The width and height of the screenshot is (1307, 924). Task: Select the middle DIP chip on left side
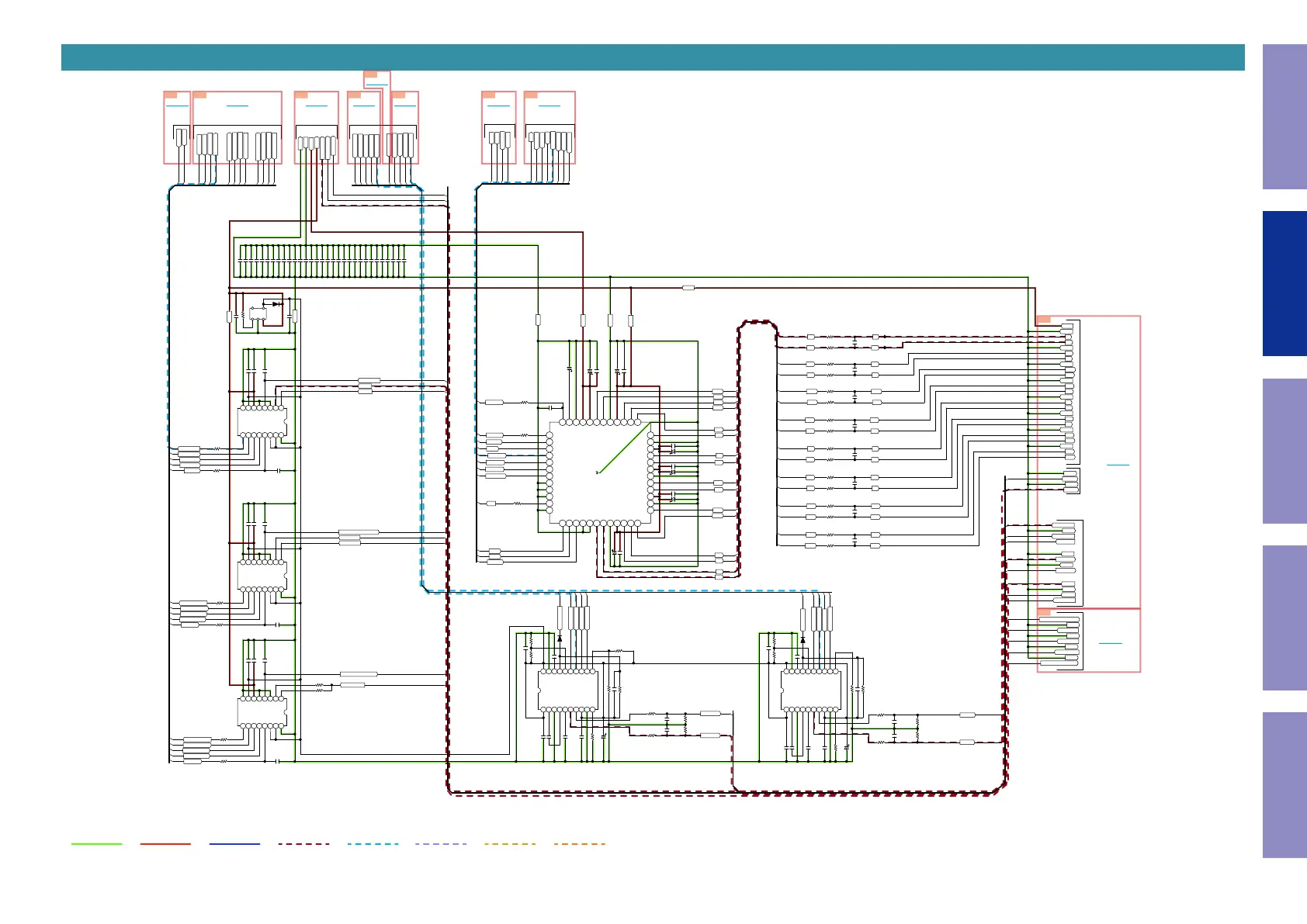pos(262,575)
